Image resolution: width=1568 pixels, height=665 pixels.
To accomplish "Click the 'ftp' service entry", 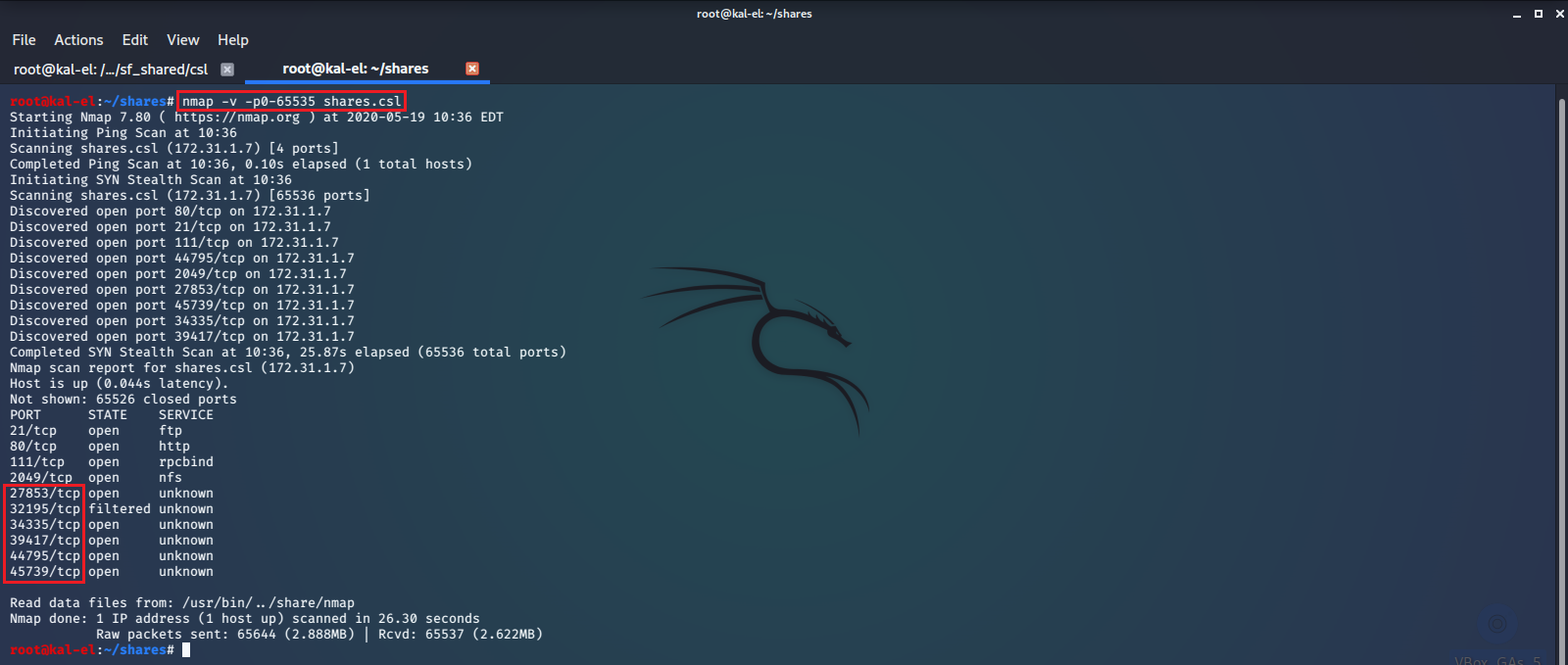I will point(171,430).
